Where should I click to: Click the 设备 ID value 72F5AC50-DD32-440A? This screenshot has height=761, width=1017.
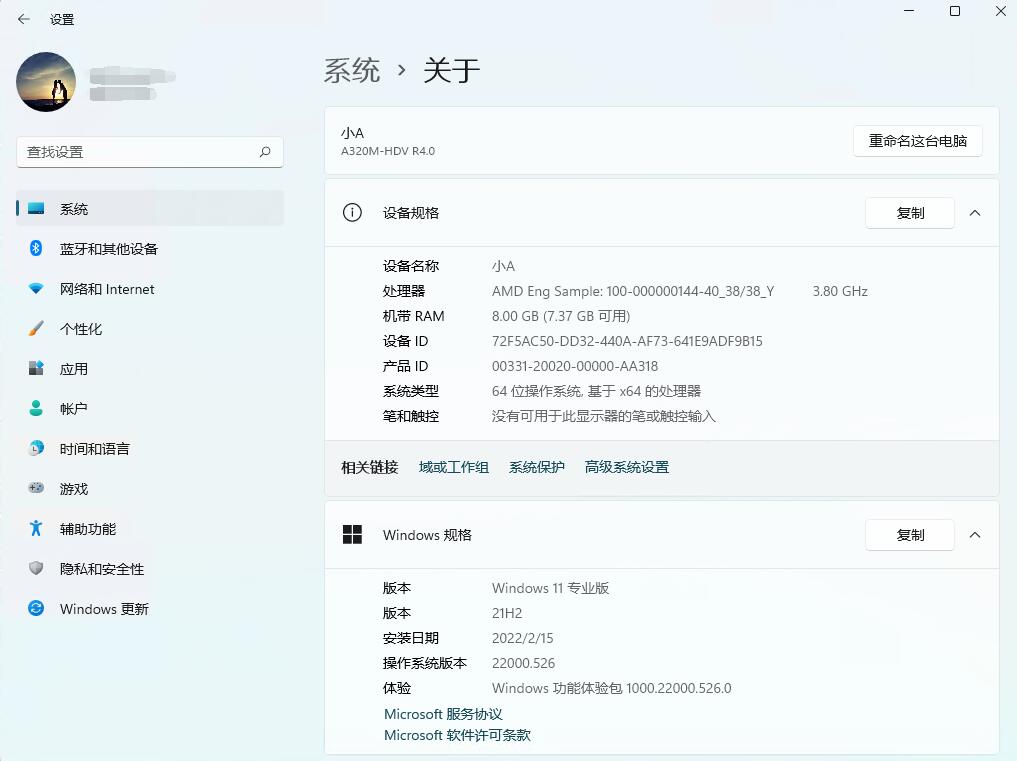[627, 341]
